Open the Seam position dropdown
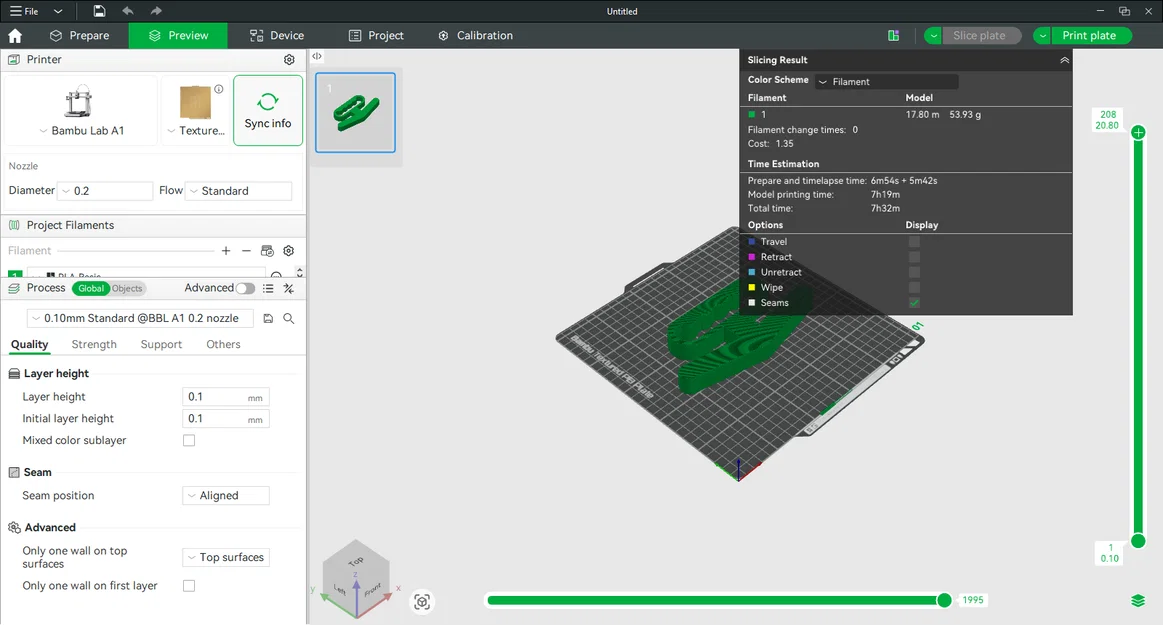 coord(225,495)
